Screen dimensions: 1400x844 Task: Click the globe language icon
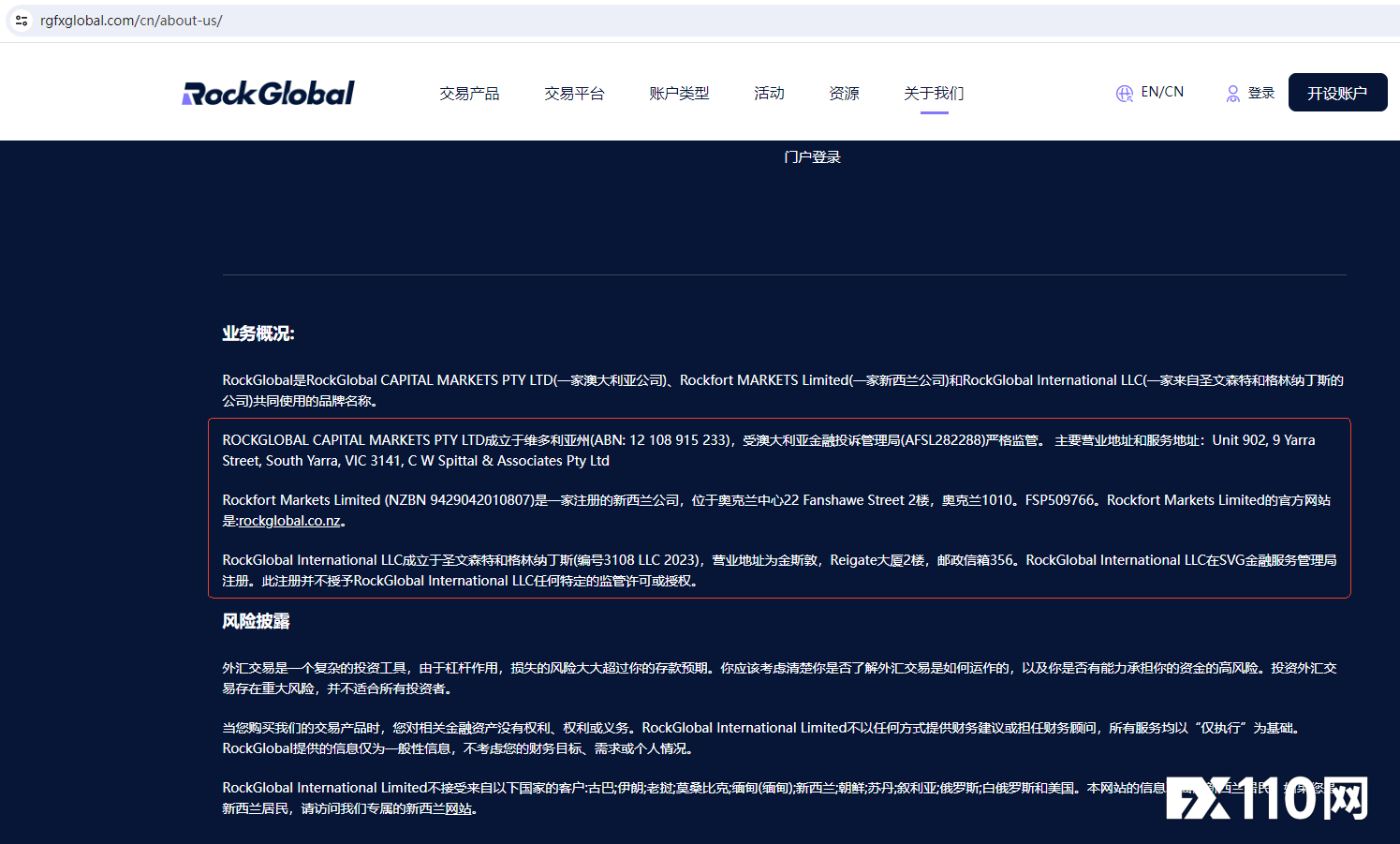pyautogui.click(x=1124, y=94)
